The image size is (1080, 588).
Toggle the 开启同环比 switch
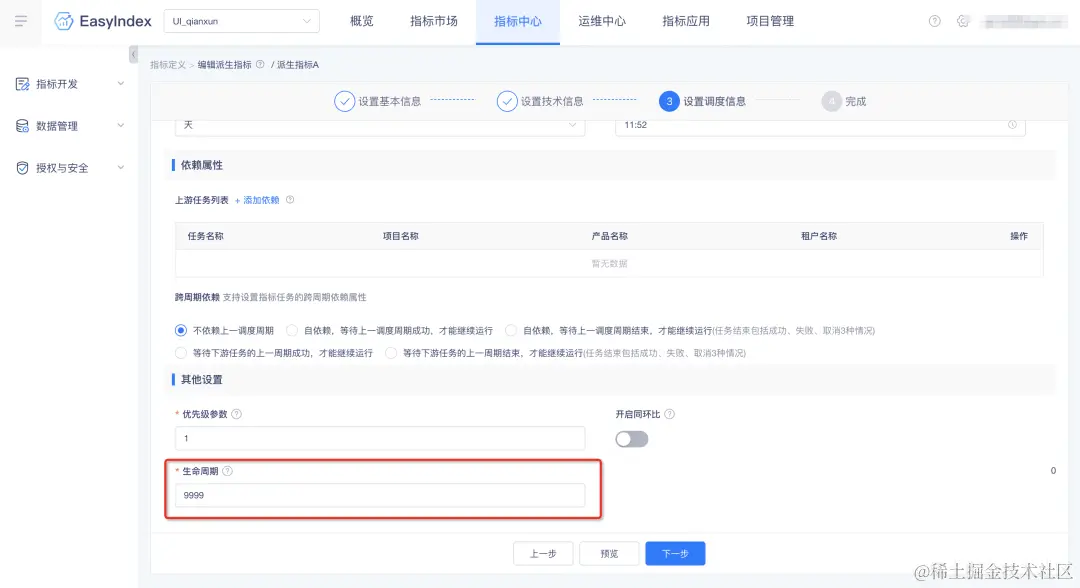632,439
